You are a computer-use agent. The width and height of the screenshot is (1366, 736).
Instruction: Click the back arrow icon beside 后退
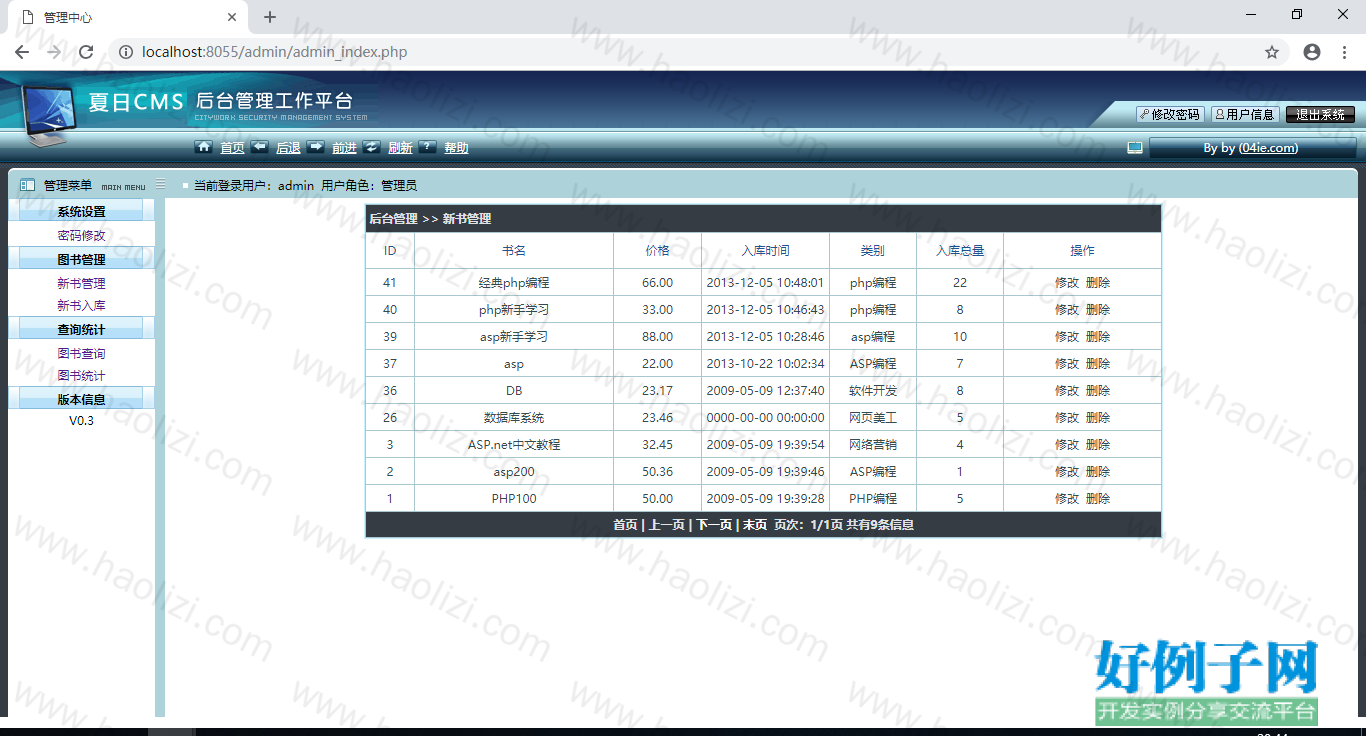[259, 147]
